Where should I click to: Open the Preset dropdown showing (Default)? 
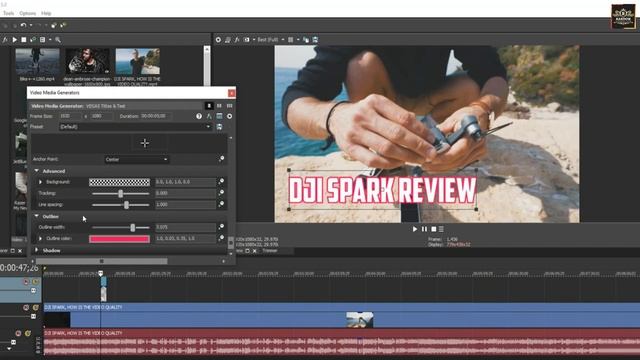coord(136,127)
